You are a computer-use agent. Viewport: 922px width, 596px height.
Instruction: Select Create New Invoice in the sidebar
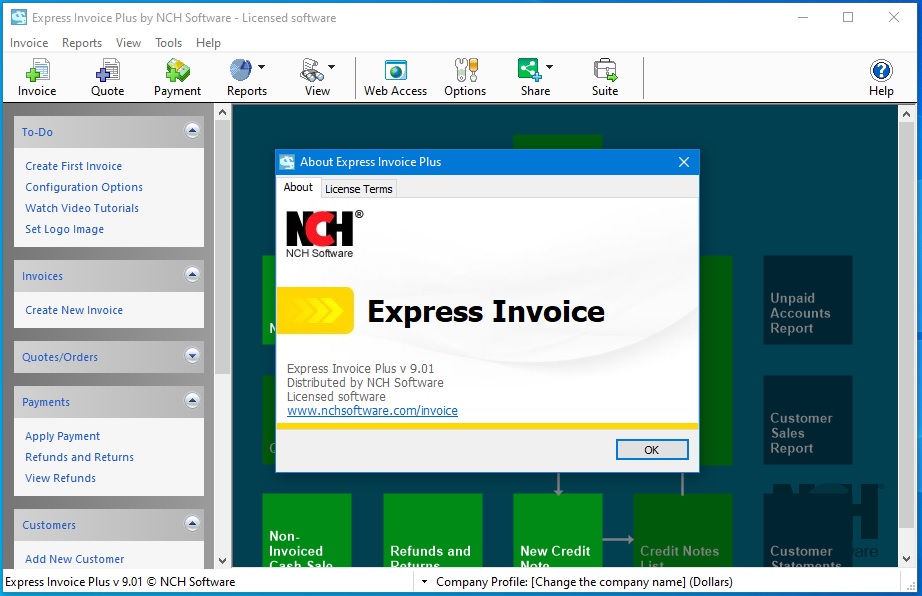[x=75, y=311]
